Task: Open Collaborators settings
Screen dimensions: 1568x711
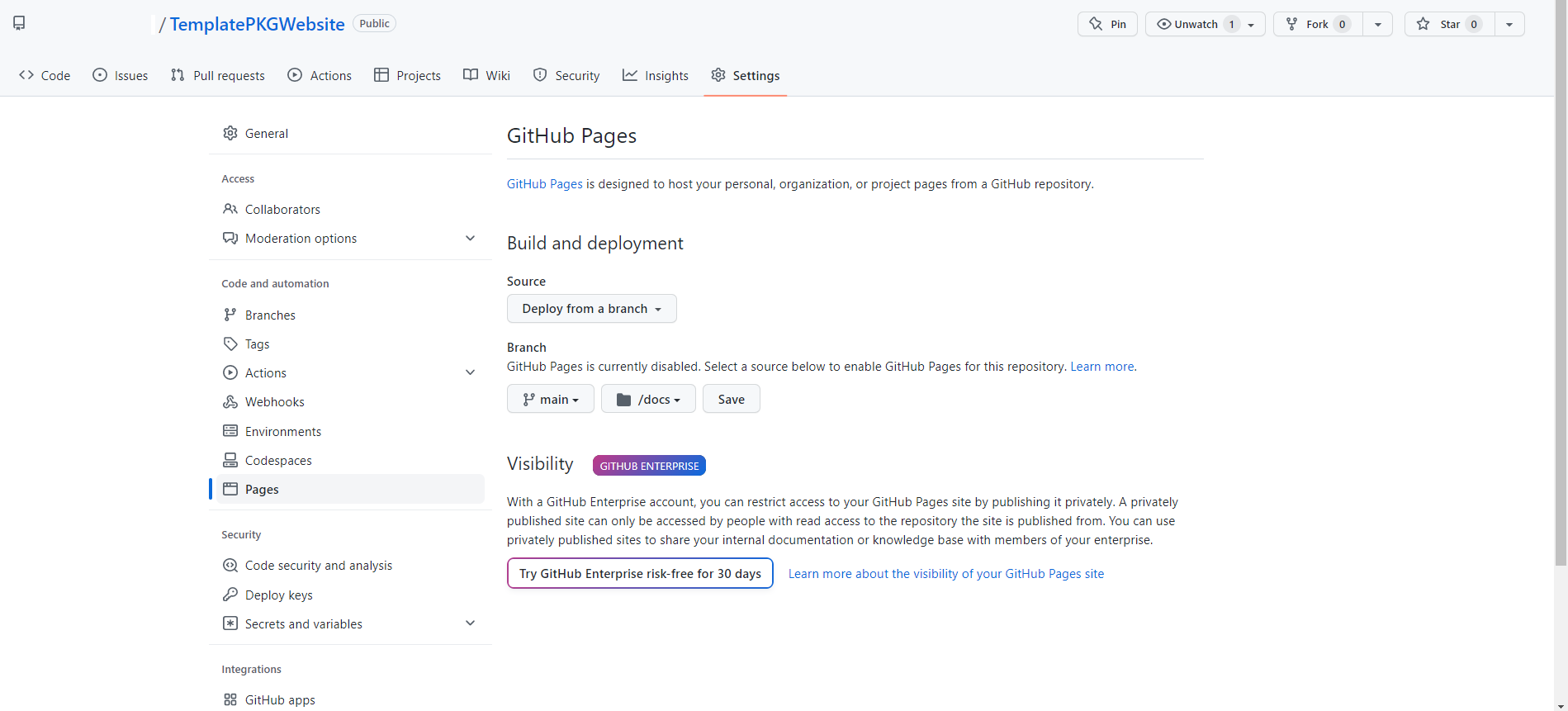Action: (350, 209)
